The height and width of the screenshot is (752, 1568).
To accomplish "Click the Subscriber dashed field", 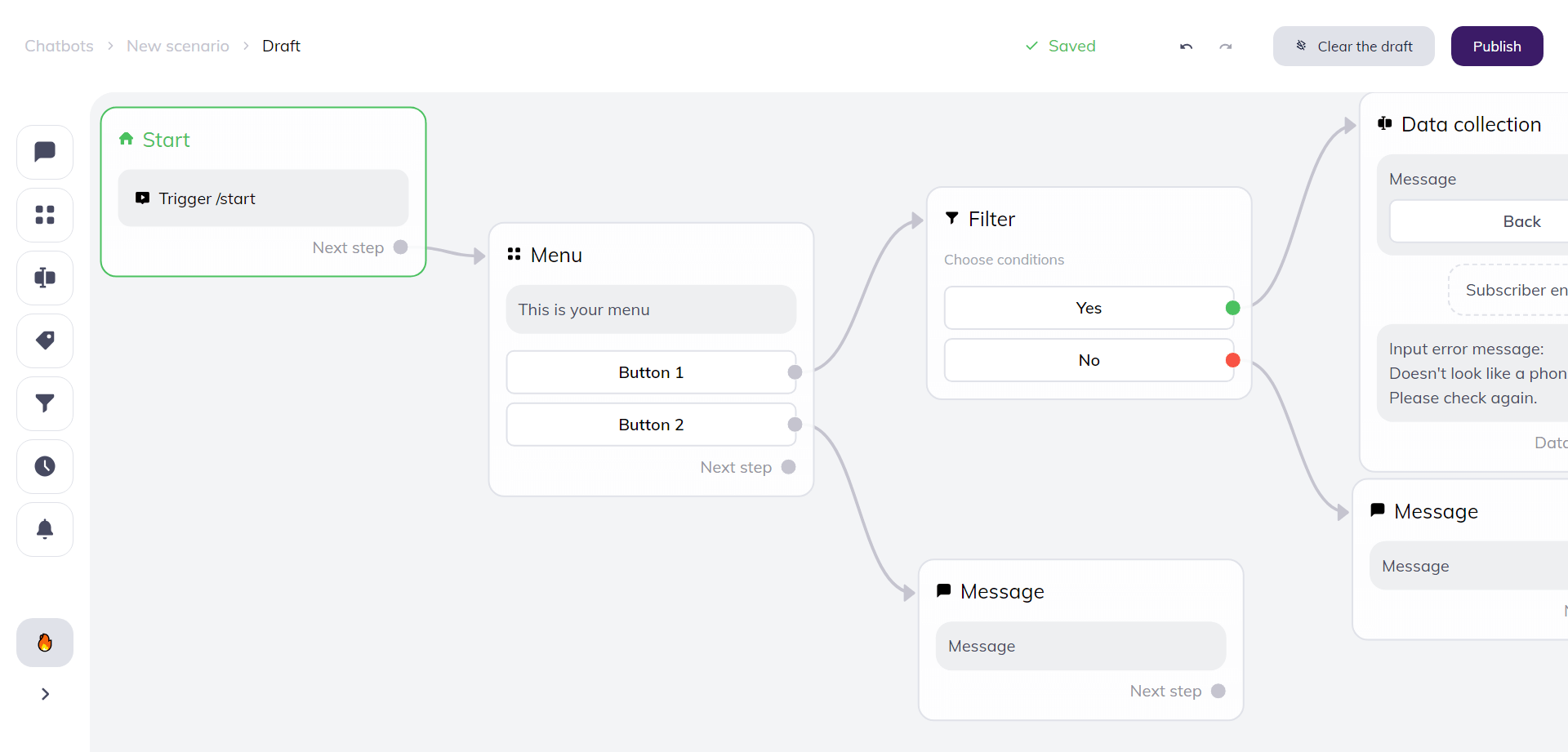I will coord(1508,290).
